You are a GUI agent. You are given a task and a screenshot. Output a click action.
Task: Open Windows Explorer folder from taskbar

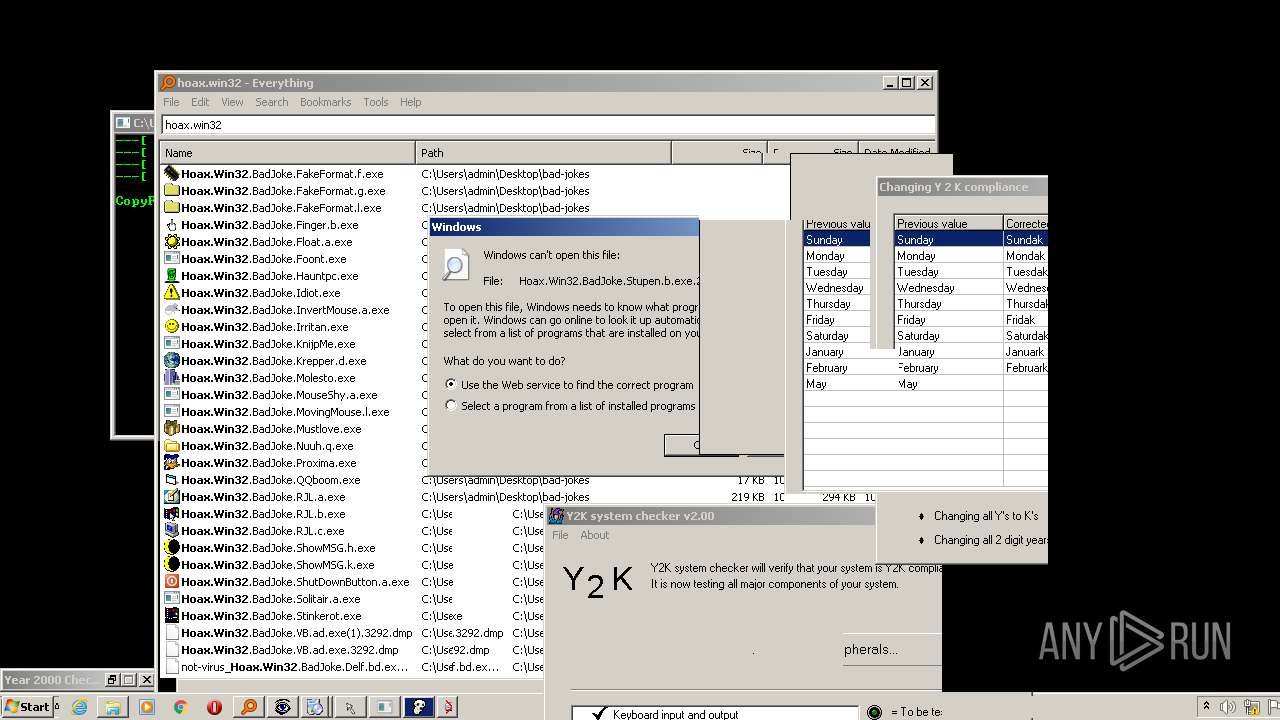tap(113, 707)
